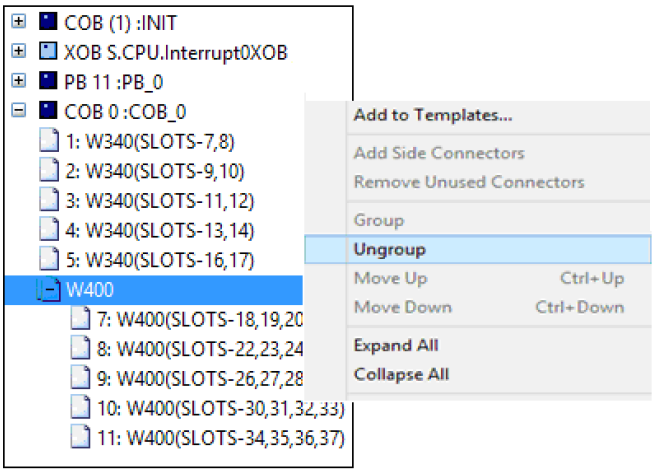The height and width of the screenshot is (472, 662).
Task: Click page icon for 8: W400(SLOTS-22,23,24
Action: tap(80, 348)
